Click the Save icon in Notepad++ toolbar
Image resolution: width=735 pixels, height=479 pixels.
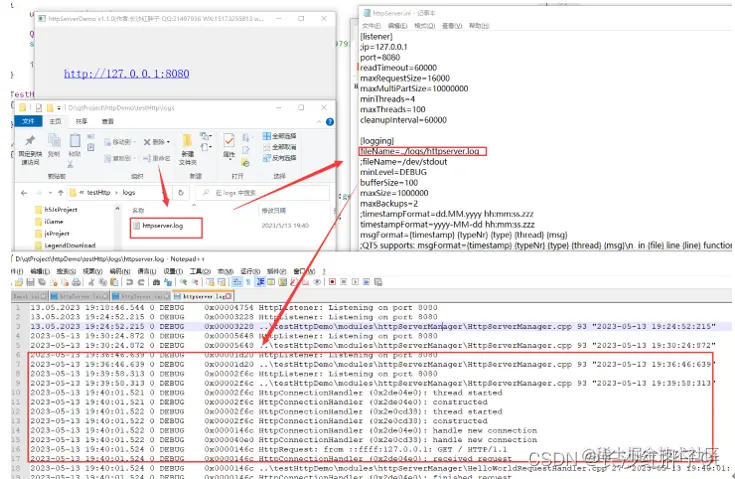click(30, 282)
